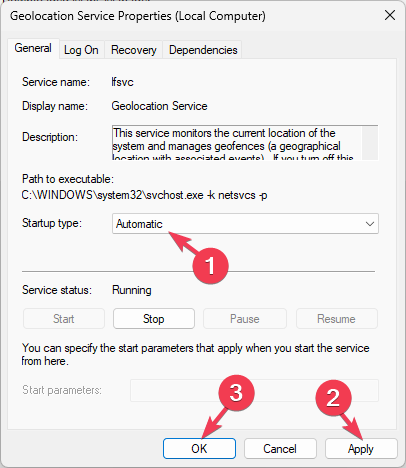Apply the startup type changes
The height and width of the screenshot is (468, 406).
pyautogui.click(x=361, y=449)
